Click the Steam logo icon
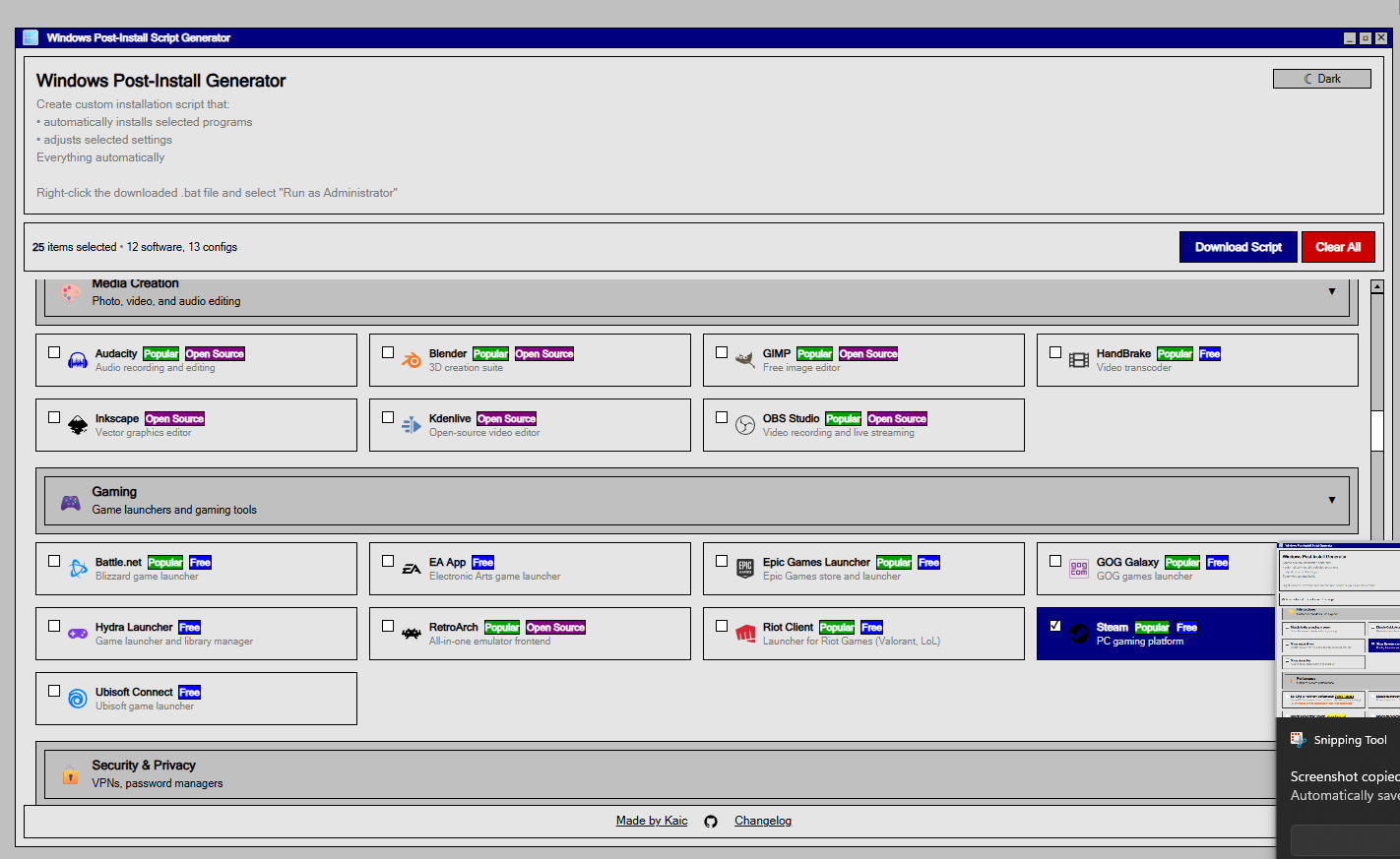Screen dimensions: 1400x859 (x=1079, y=634)
